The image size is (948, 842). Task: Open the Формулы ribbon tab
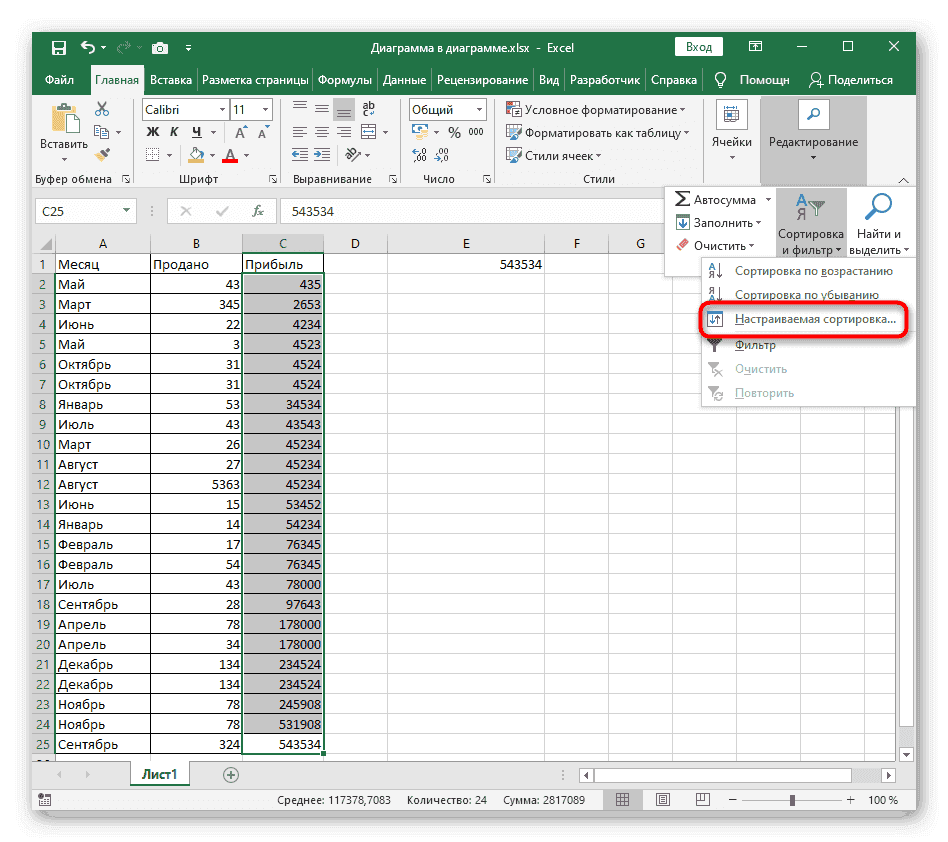[x=345, y=80]
